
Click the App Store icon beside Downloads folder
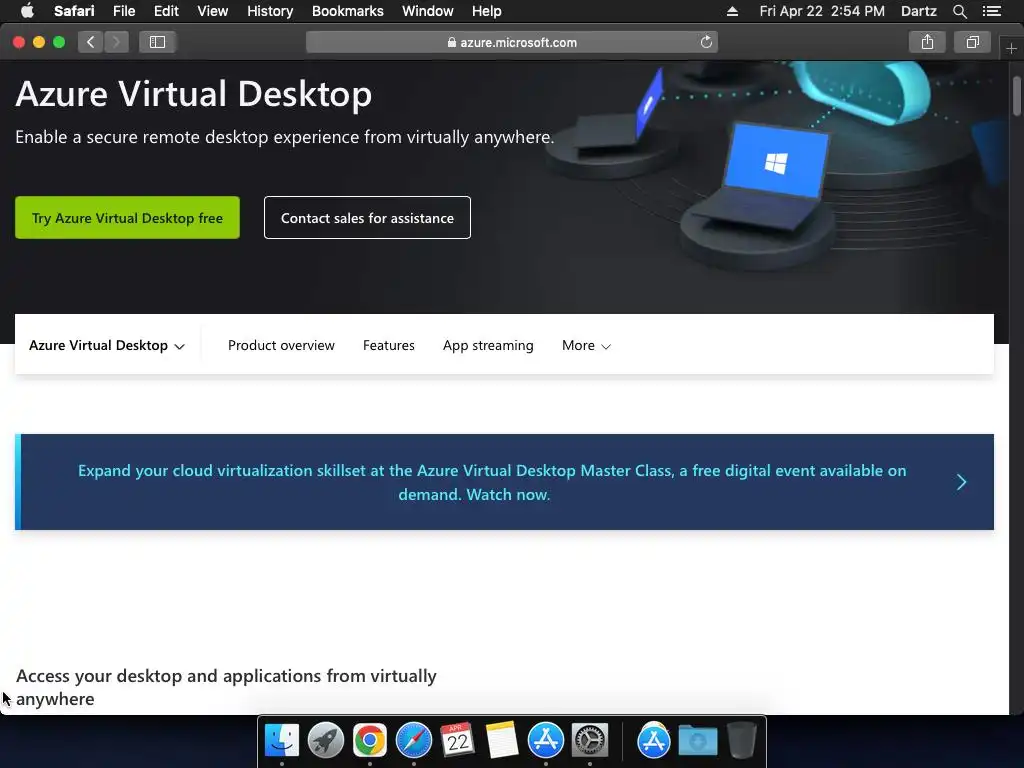point(654,740)
